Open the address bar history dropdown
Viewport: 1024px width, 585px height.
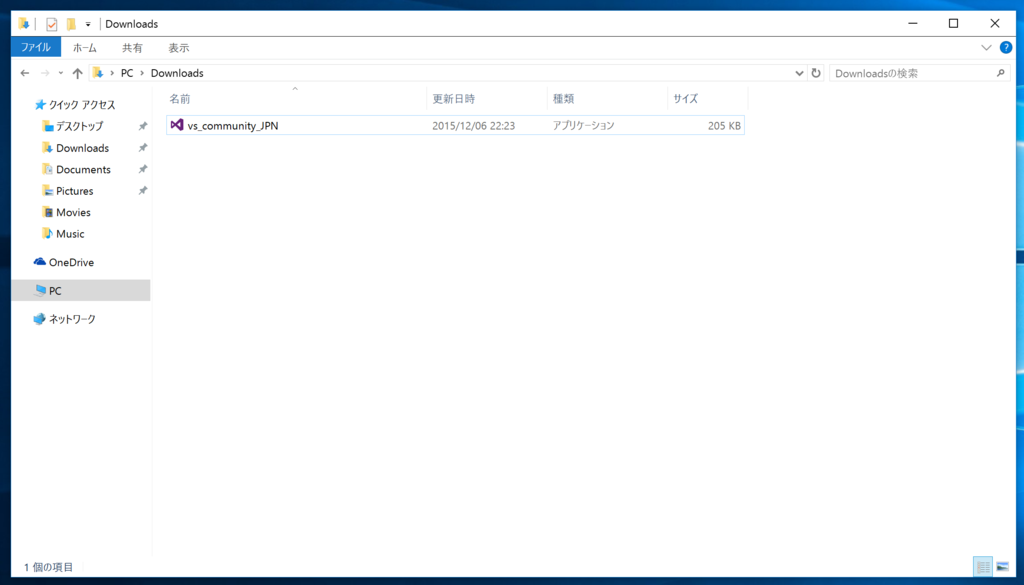pos(798,72)
